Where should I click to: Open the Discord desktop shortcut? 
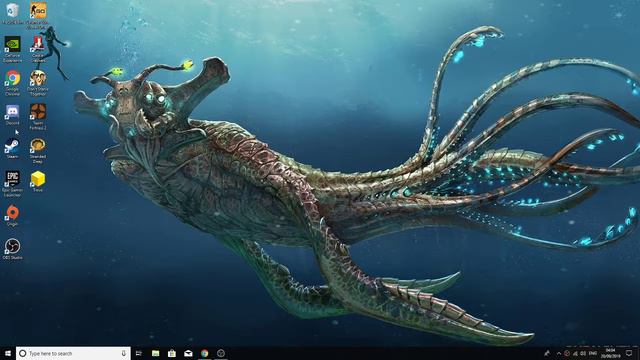[x=12, y=114]
